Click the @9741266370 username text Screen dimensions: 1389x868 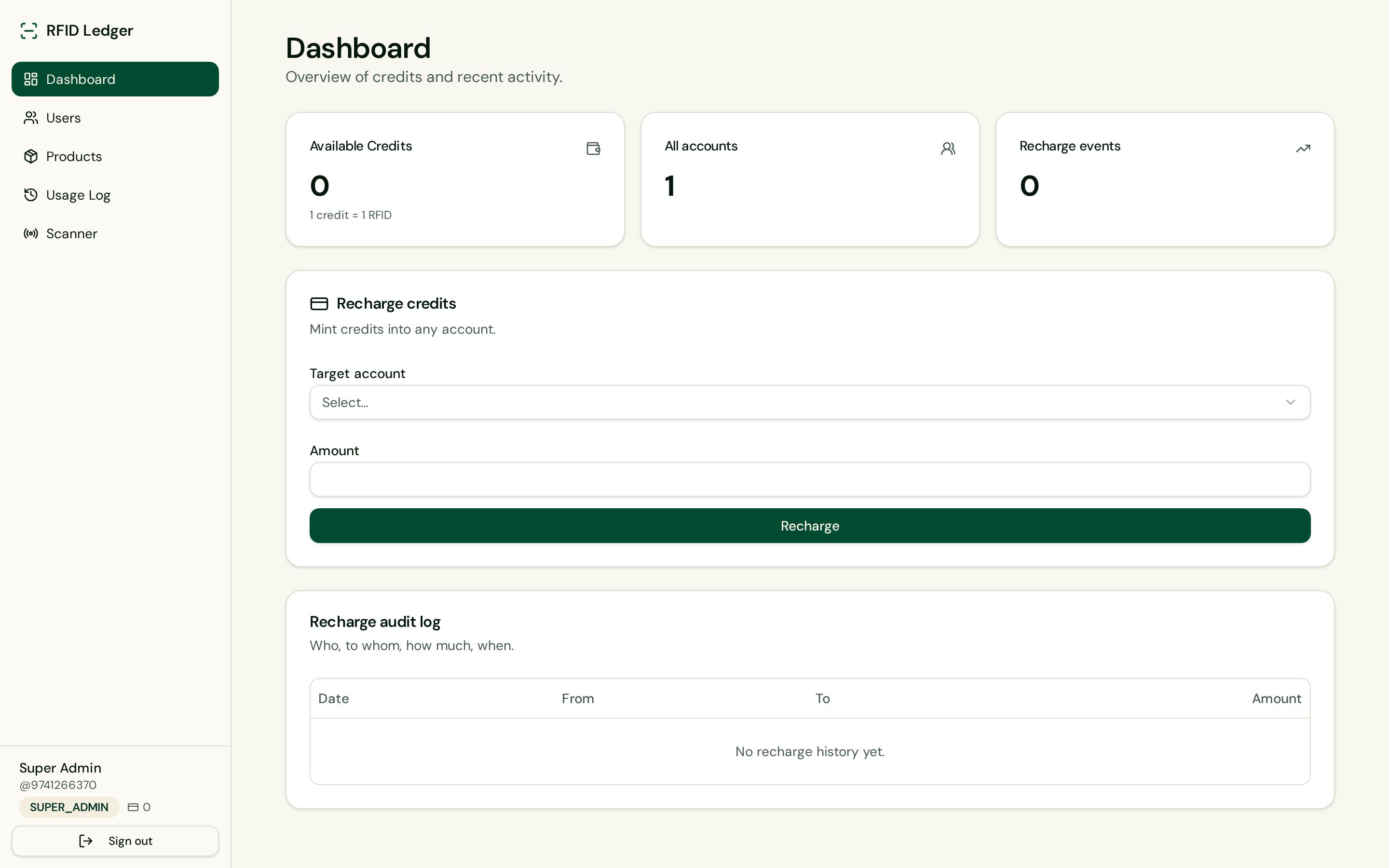pos(58,785)
